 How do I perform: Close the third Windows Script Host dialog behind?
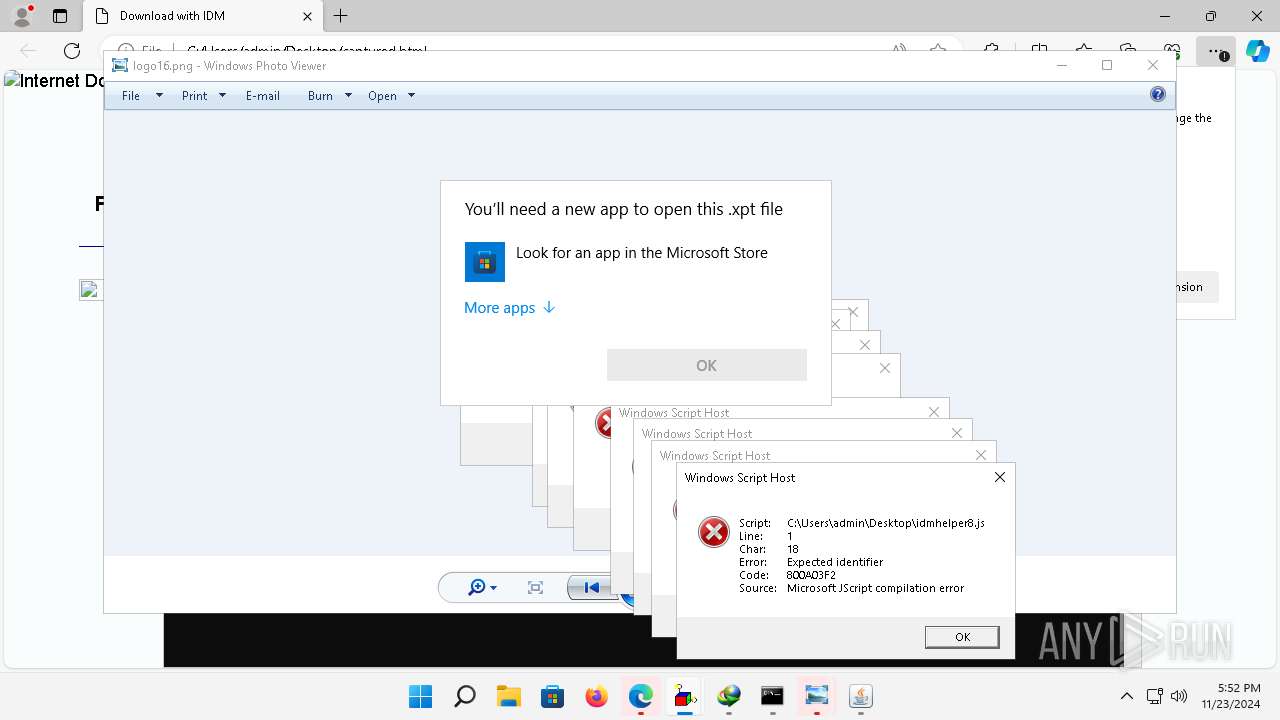point(957,433)
